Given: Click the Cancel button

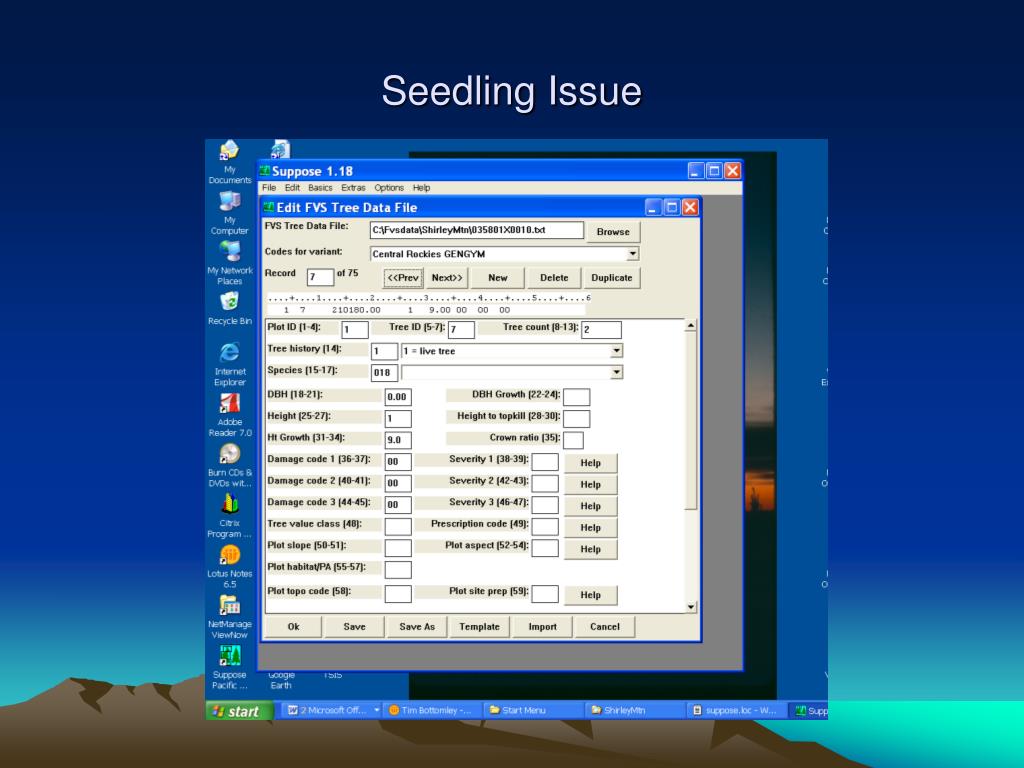Looking at the screenshot, I should 605,626.
